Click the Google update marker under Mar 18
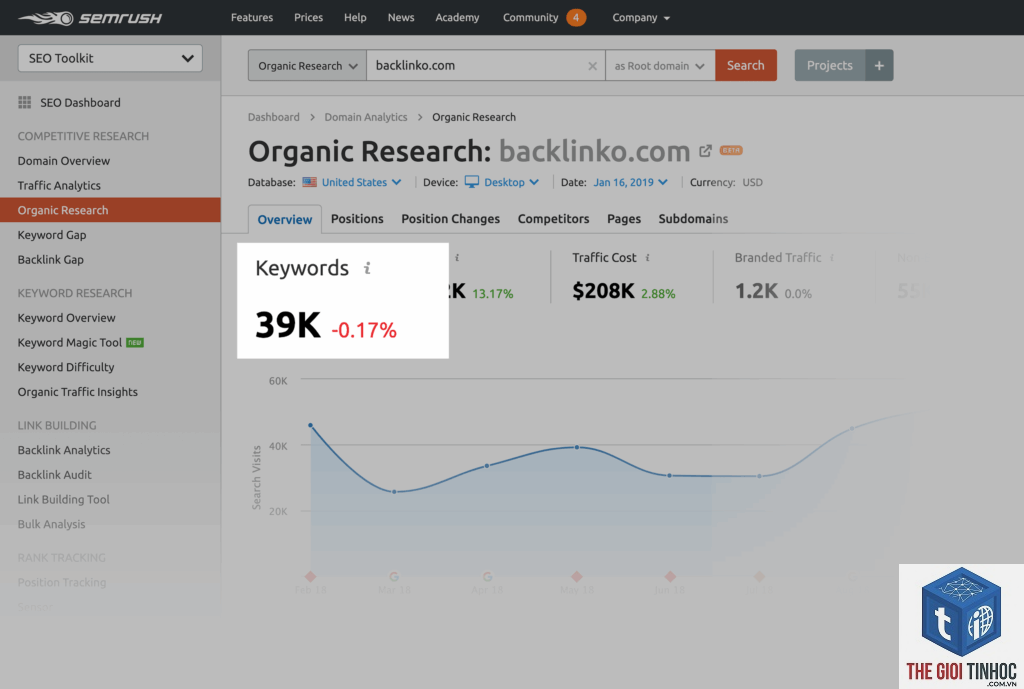This screenshot has height=689, width=1024. 394,576
